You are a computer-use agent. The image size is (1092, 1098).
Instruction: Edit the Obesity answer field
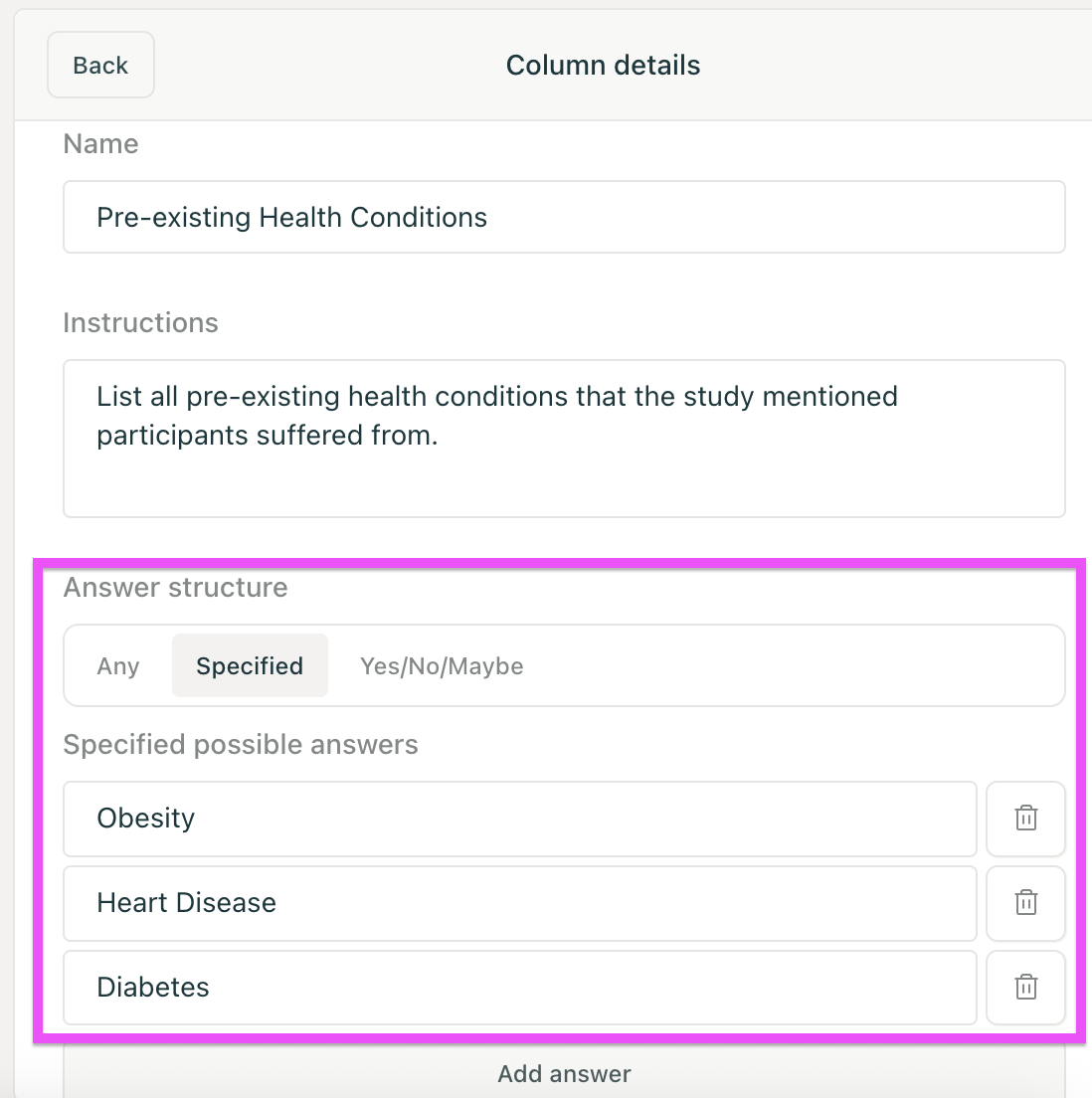point(519,819)
